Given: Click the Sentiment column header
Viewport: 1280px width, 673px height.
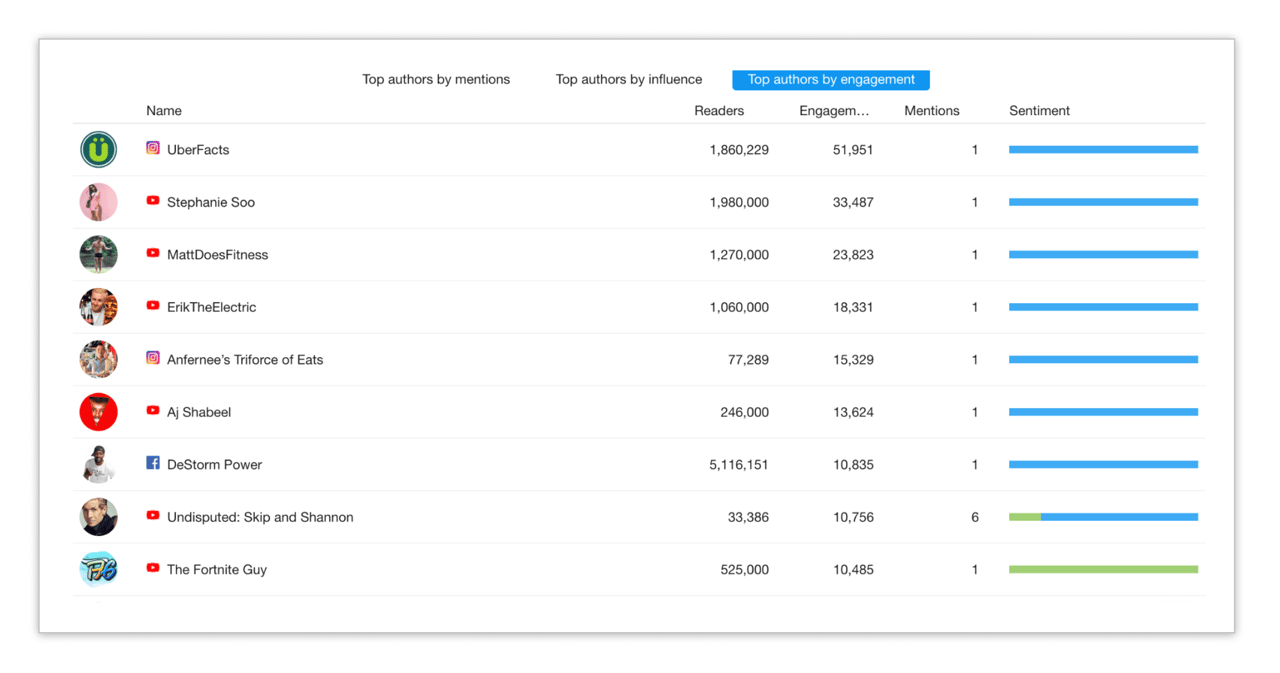Looking at the screenshot, I should point(1039,111).
